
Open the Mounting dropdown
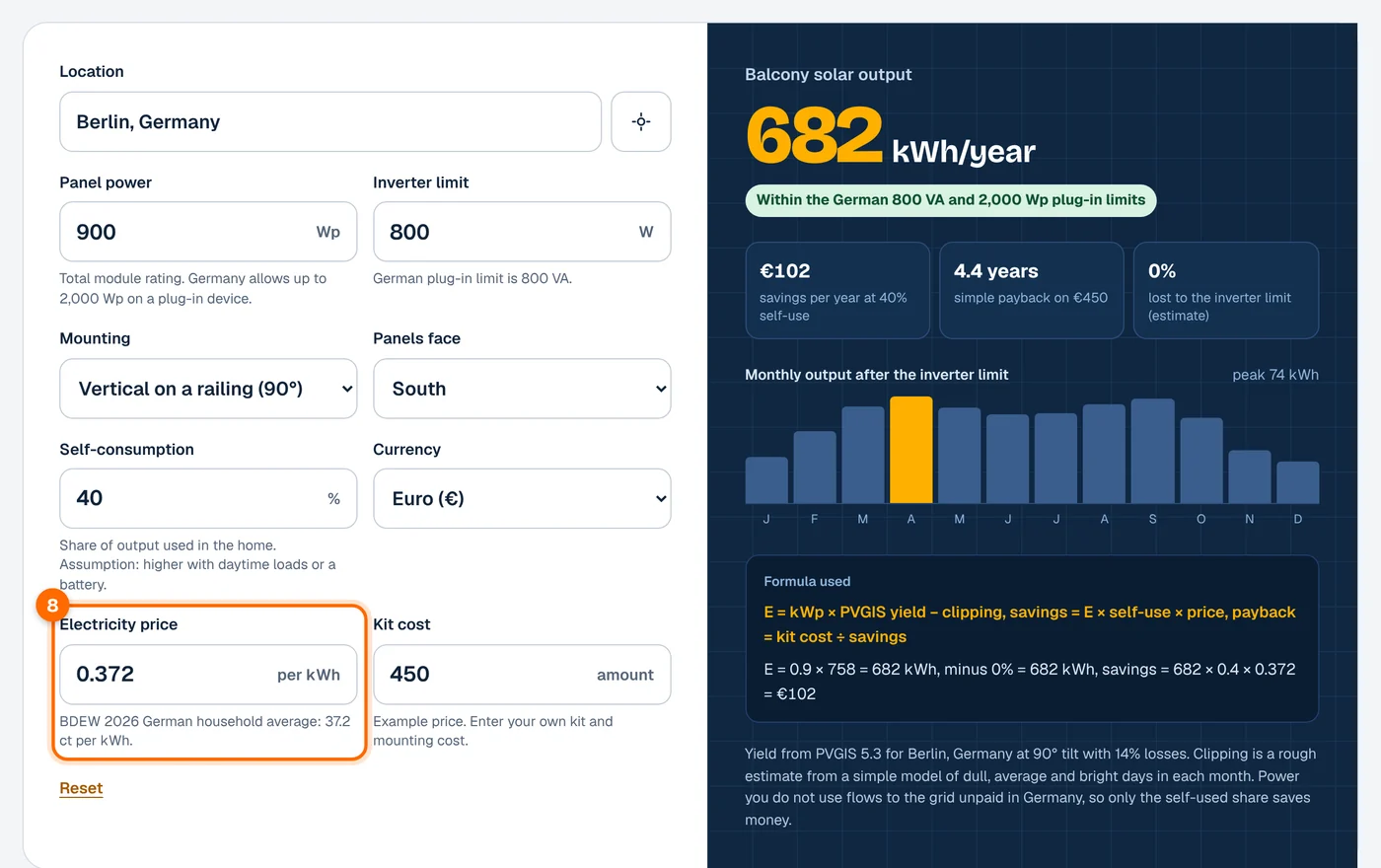208,389
